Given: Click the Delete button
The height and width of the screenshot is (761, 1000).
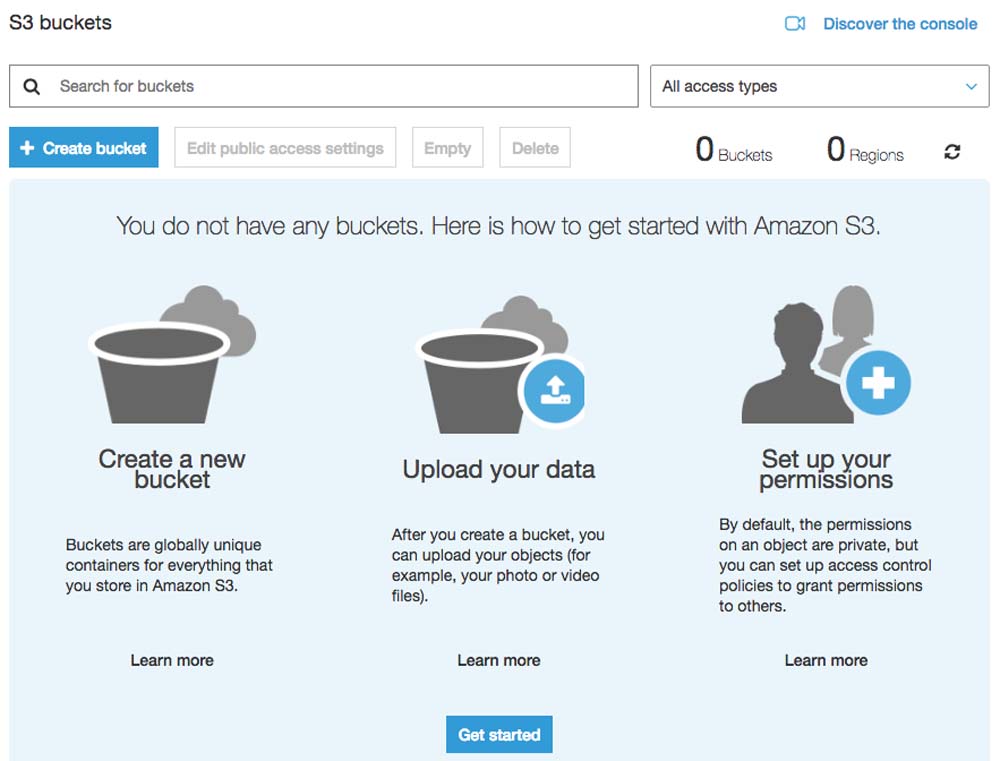Looking at the screenshot, I should click(x=535, y=147).
